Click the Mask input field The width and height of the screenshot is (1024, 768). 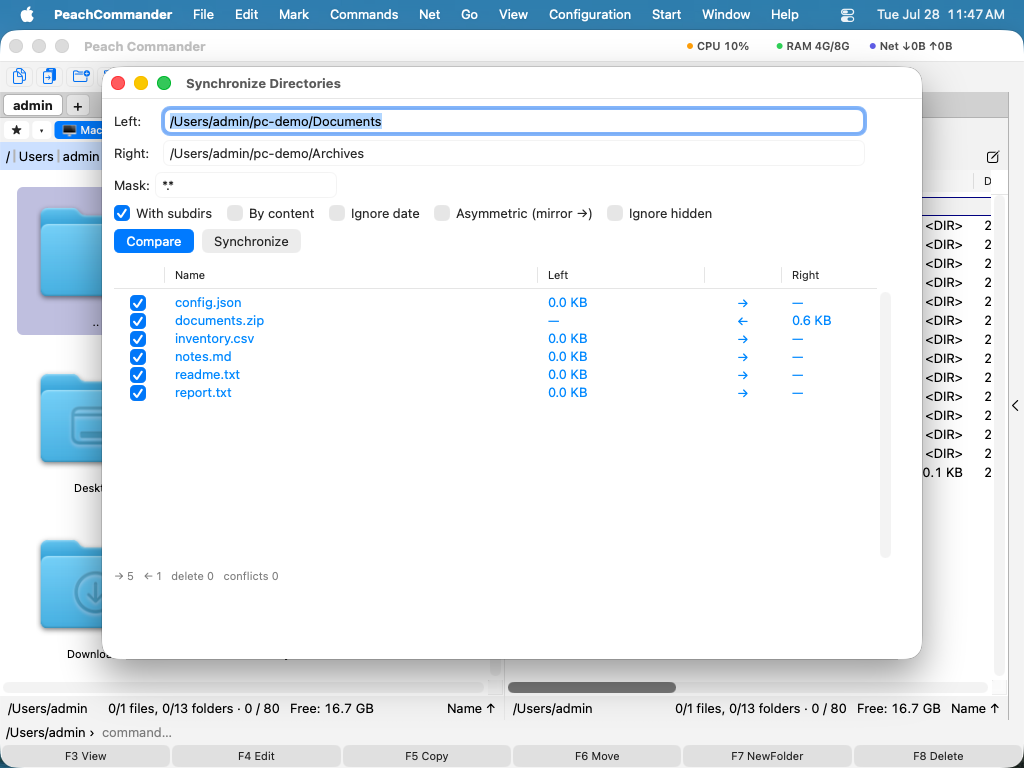[246, 185]
